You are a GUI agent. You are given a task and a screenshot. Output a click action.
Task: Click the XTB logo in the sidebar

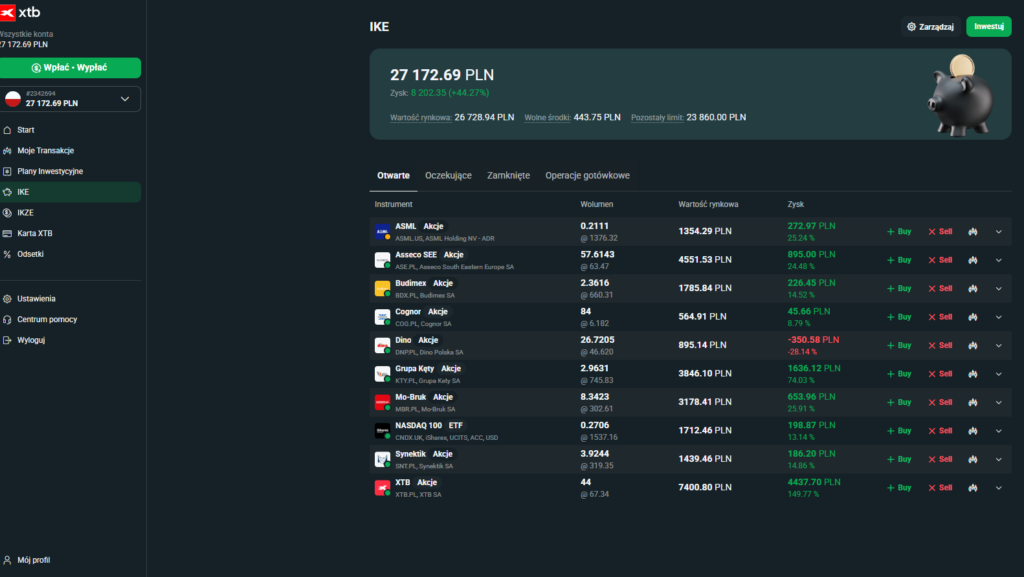20,12
